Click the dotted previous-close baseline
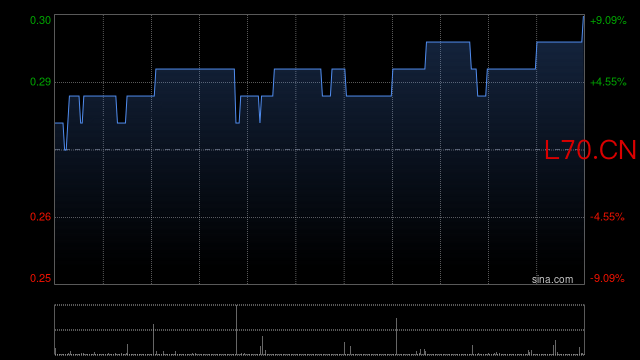This screenshot has width=640, height=360. tap(319, 150)
